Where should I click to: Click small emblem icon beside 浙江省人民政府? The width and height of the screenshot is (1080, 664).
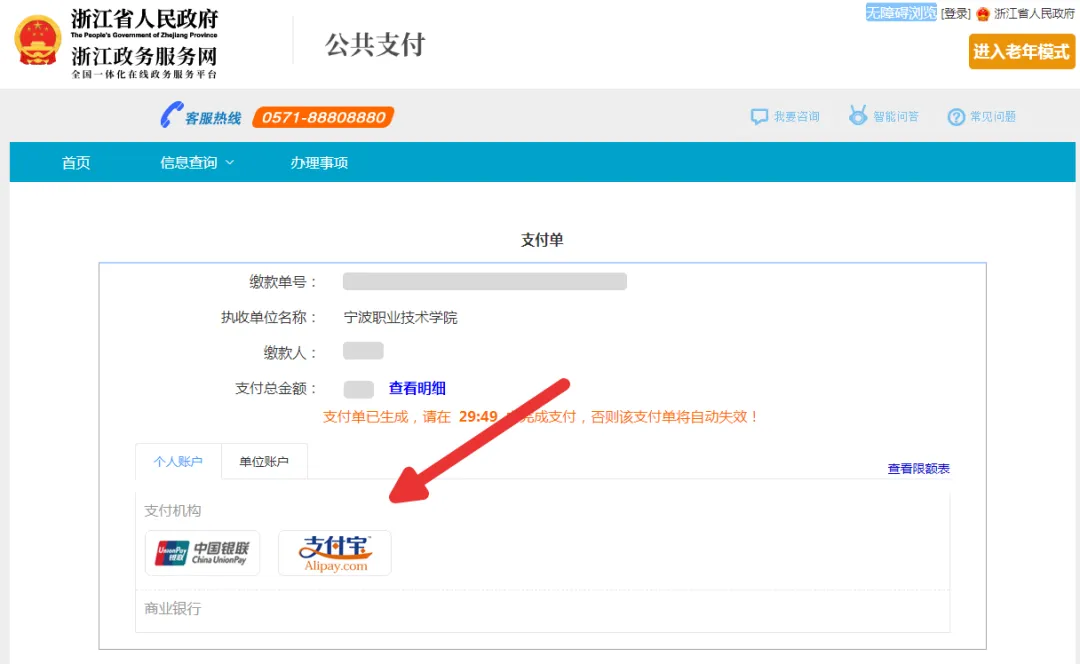[983, 14]
